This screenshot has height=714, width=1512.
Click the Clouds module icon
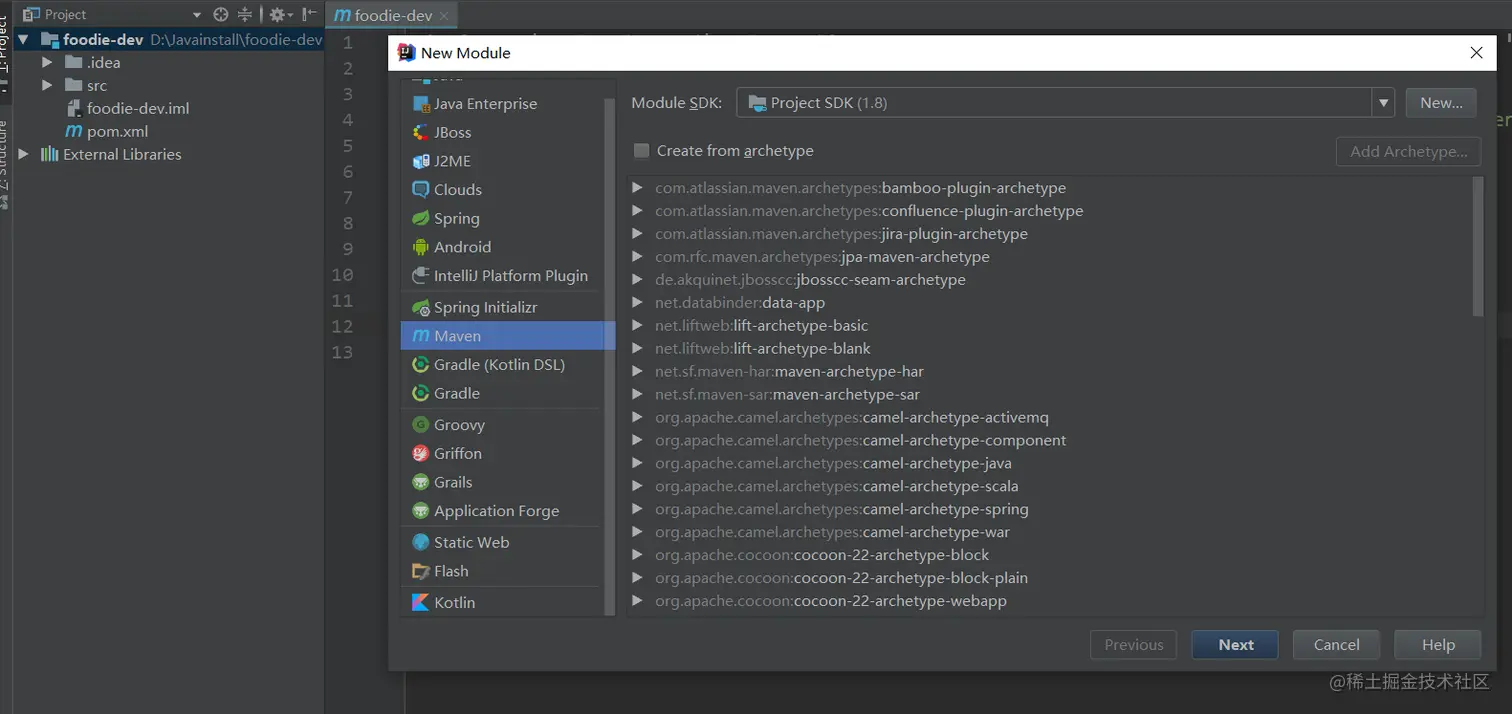(x=420, y=190)
